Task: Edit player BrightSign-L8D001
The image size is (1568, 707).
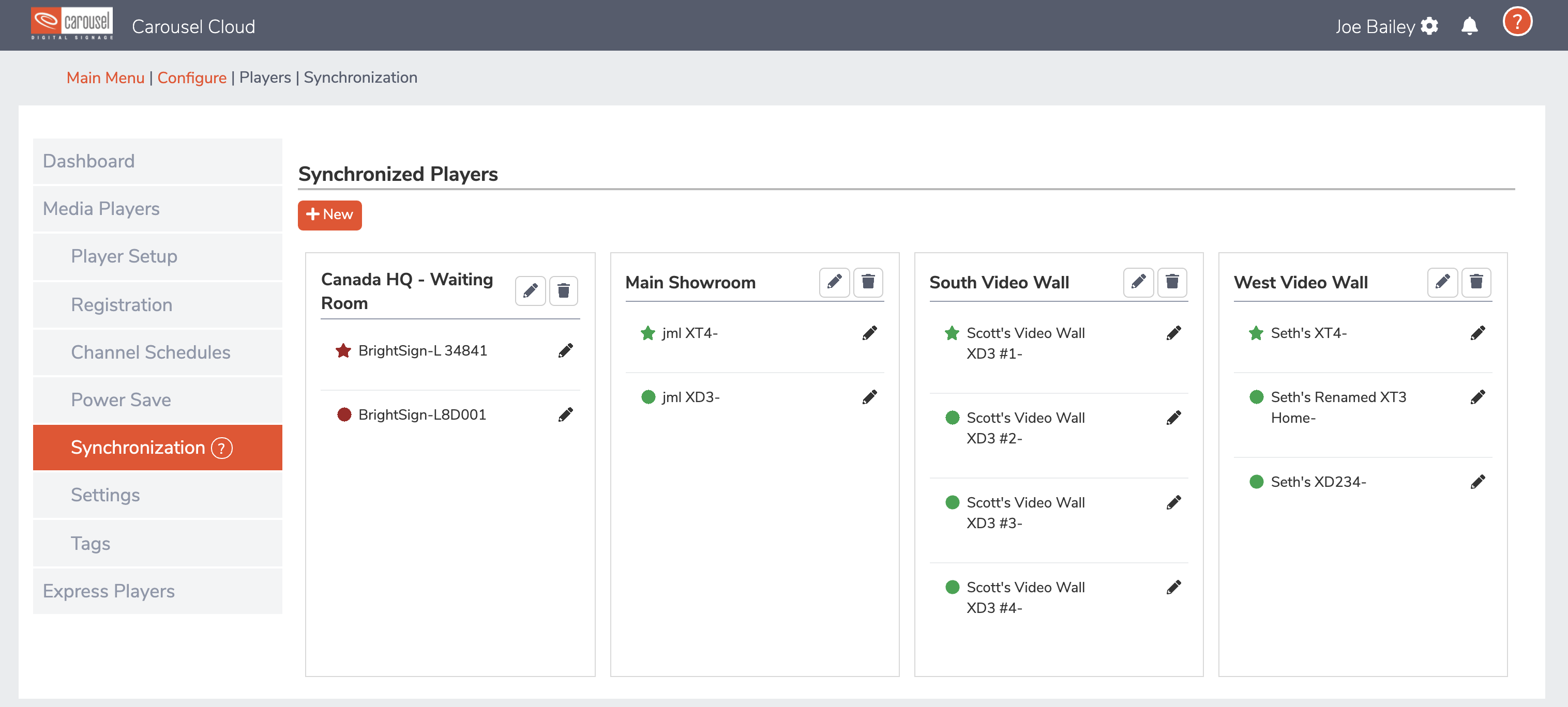Action: point(565,414)
